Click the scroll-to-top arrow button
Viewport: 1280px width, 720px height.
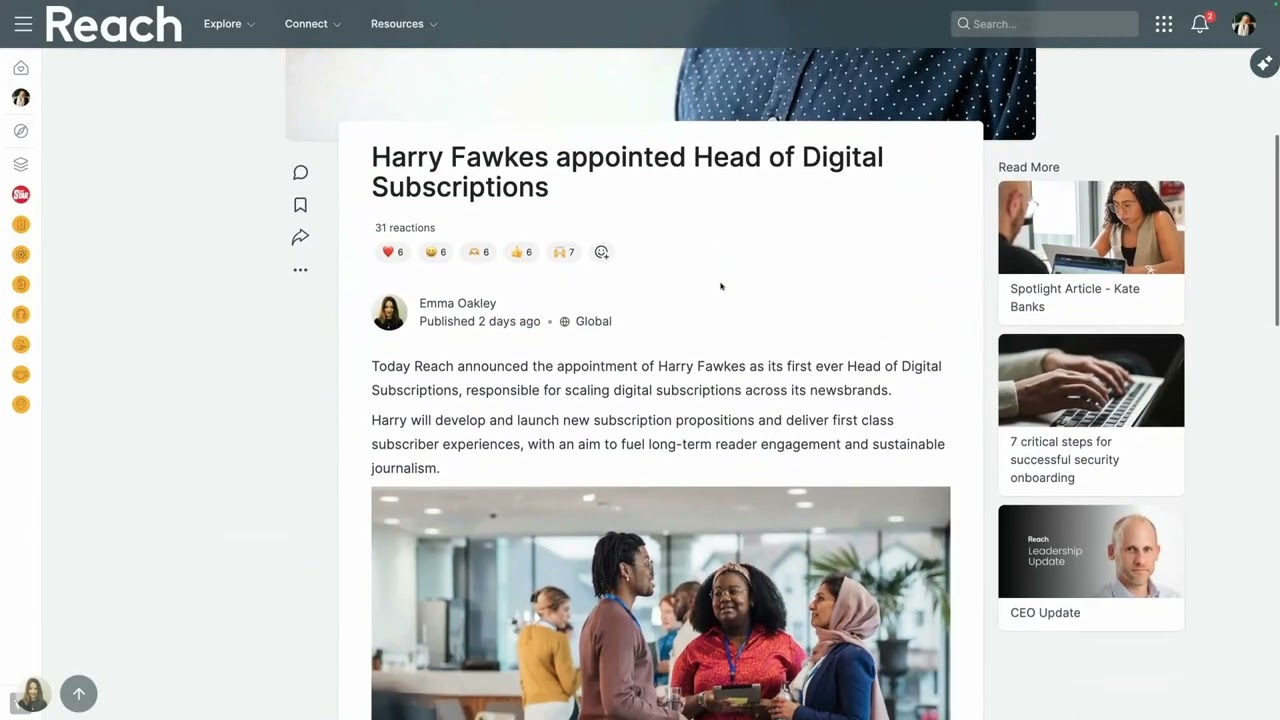79,694
